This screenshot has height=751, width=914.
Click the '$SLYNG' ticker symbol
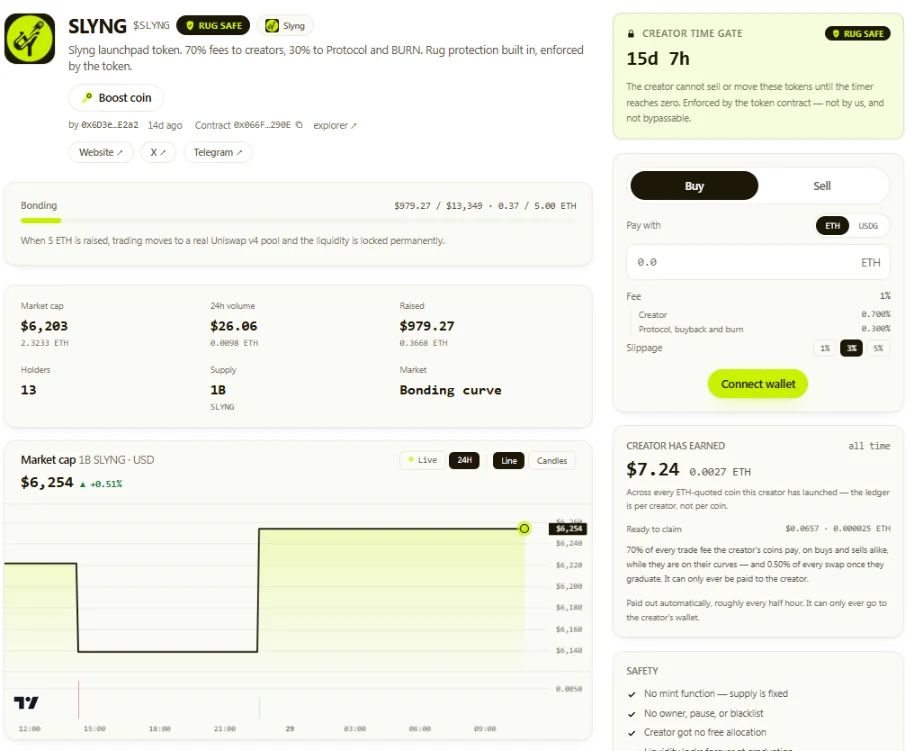click(151, 26)
